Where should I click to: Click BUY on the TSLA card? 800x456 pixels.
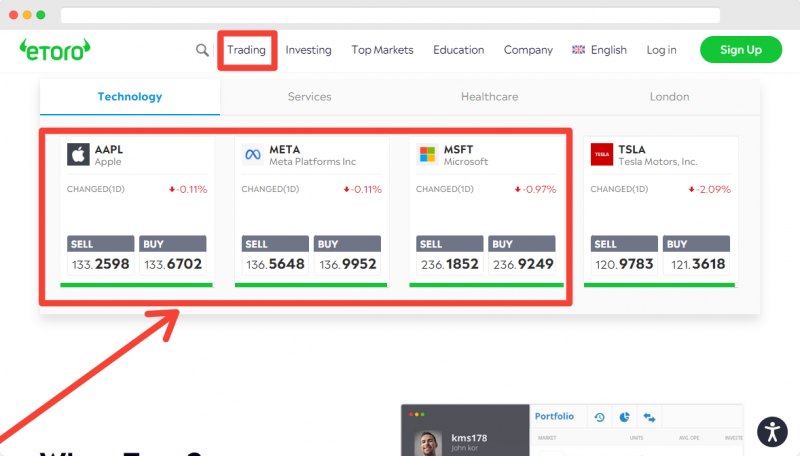(696, 255)
